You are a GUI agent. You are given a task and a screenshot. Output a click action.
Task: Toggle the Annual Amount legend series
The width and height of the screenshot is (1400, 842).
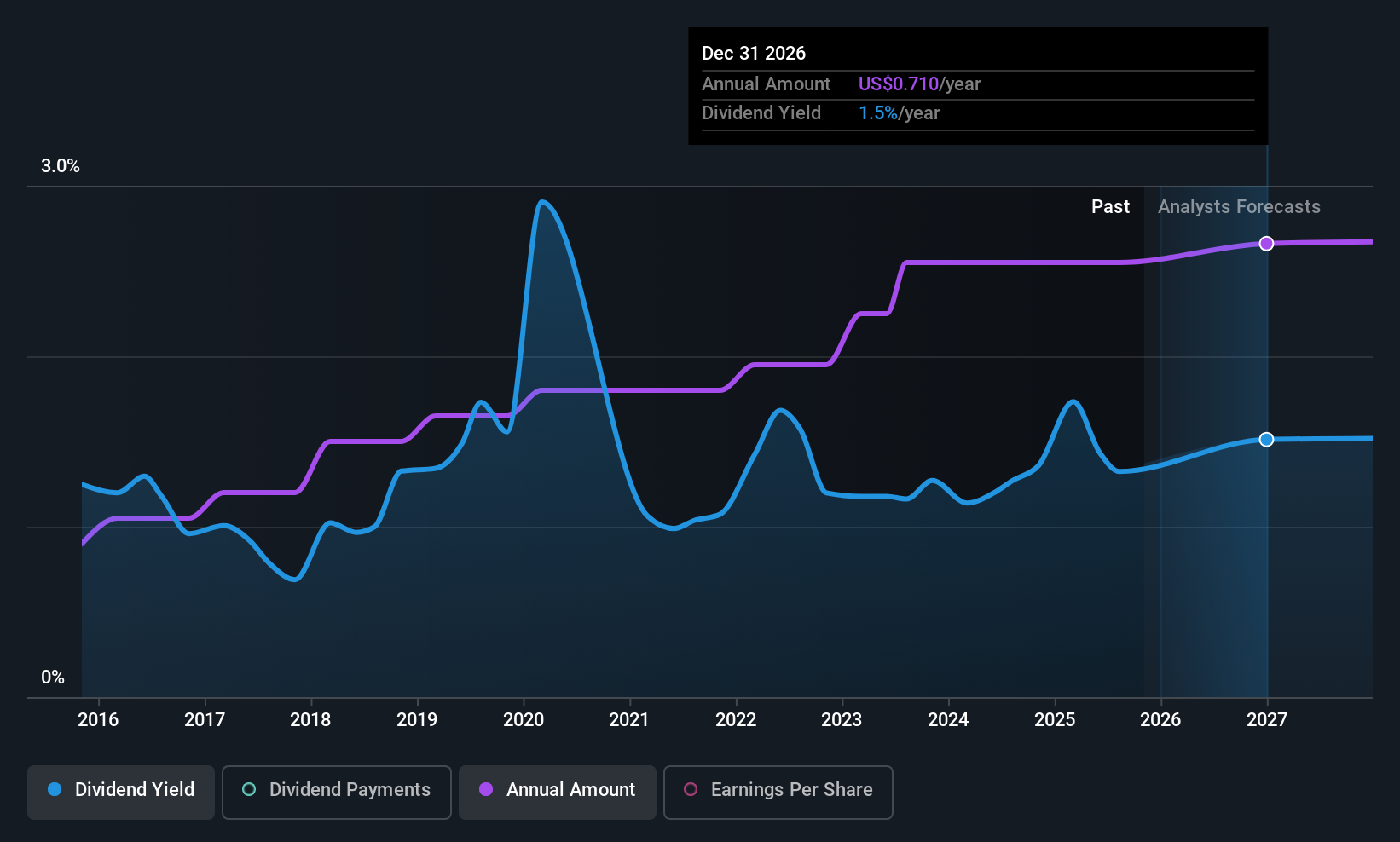(x=558, y=790)
